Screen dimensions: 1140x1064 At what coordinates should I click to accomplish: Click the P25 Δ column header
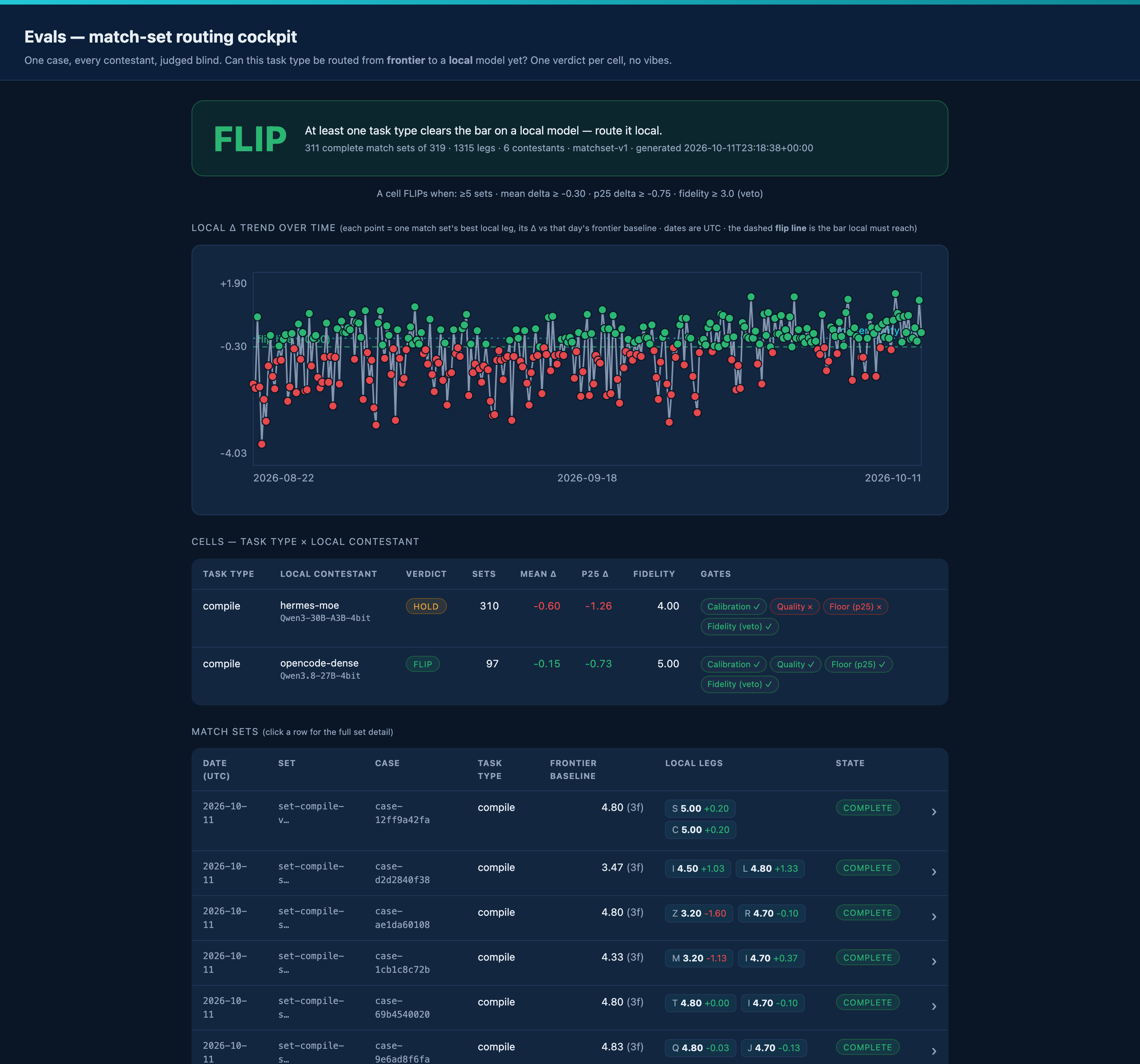click(595, 573)
